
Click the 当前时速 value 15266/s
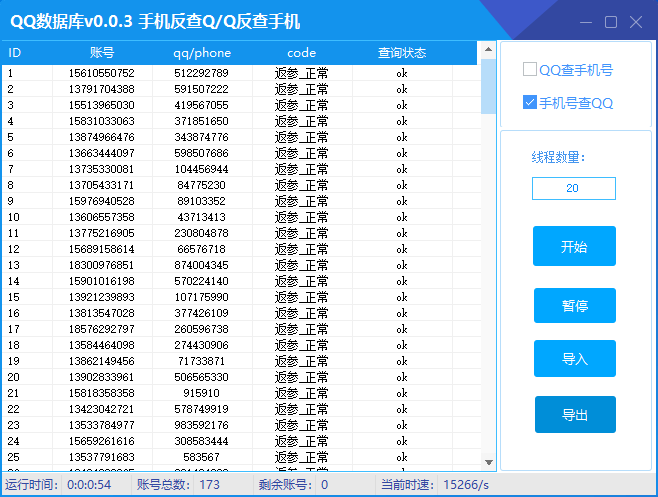click(x=466, y=485)
